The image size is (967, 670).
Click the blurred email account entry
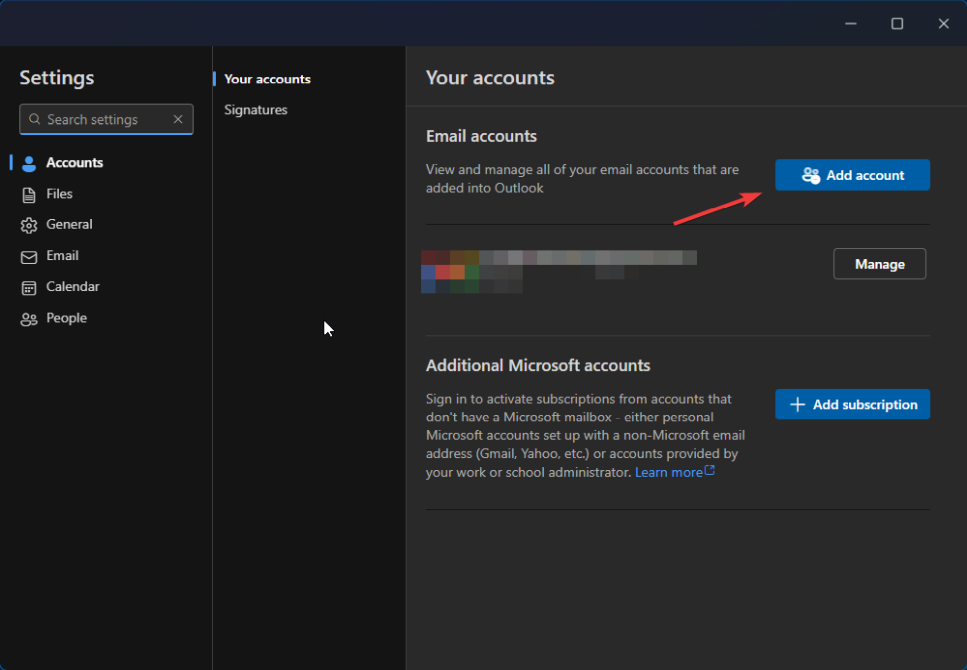point(559,271)
